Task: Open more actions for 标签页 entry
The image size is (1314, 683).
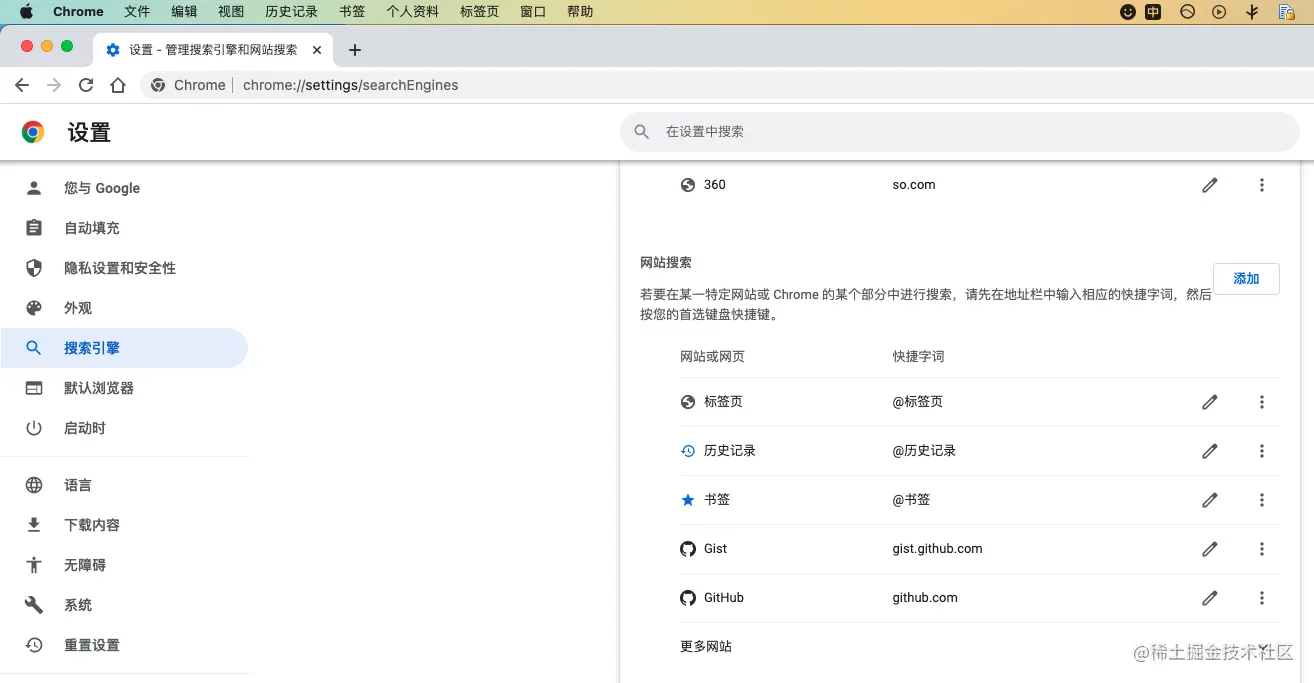Action: [x=1262, y=402]
